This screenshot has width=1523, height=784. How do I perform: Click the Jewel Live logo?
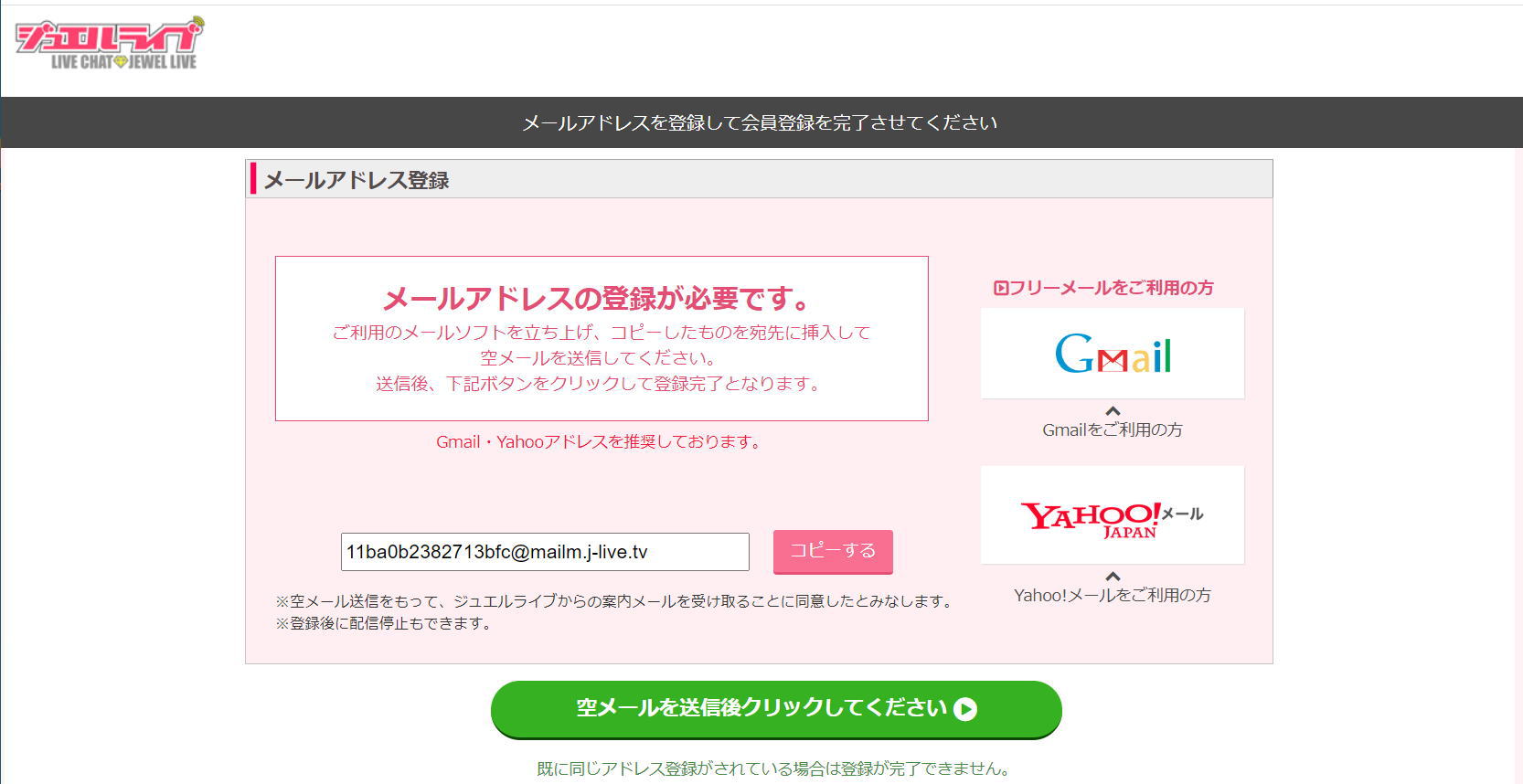[109, 44]
